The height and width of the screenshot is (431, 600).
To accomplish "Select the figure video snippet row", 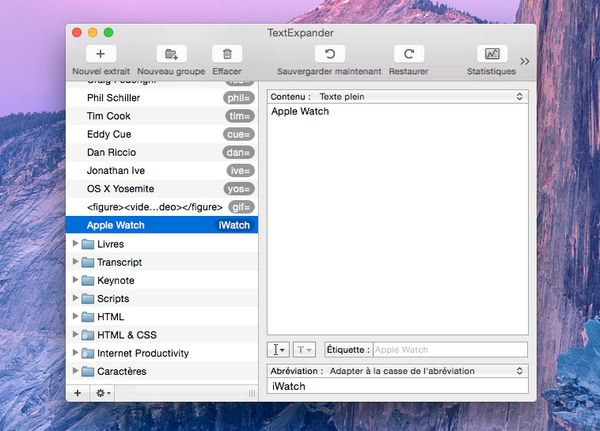I will 162,207.
